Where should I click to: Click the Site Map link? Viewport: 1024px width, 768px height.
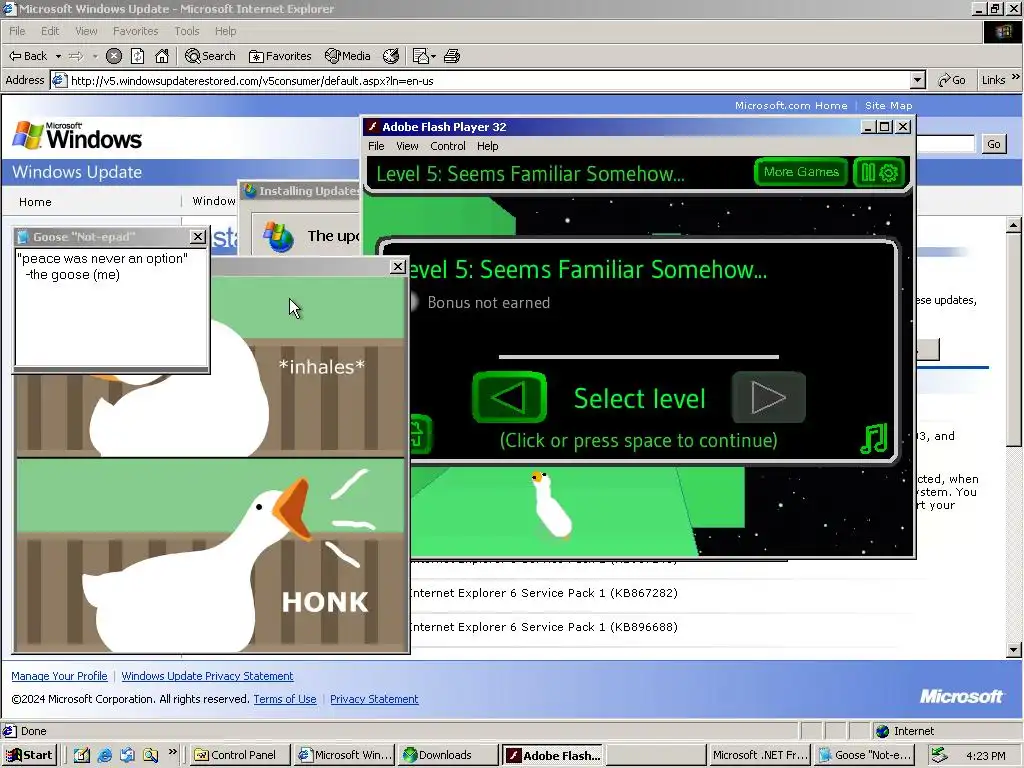coord(888,105)
